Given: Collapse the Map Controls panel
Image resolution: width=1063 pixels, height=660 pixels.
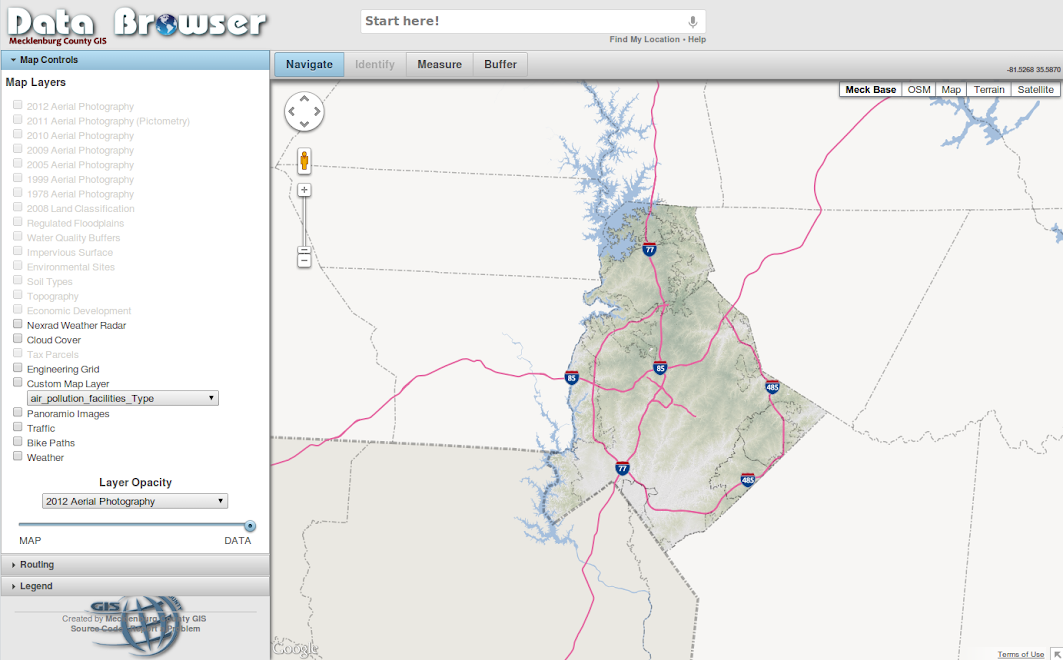Looking at the screenshot, I should (136, 60).
